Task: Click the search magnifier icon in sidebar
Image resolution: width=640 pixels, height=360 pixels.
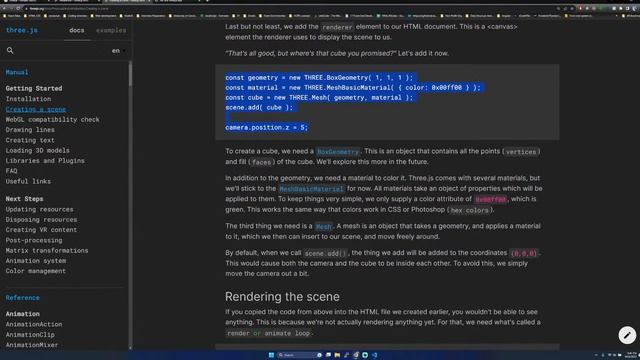Action: [x=10, y=50]
